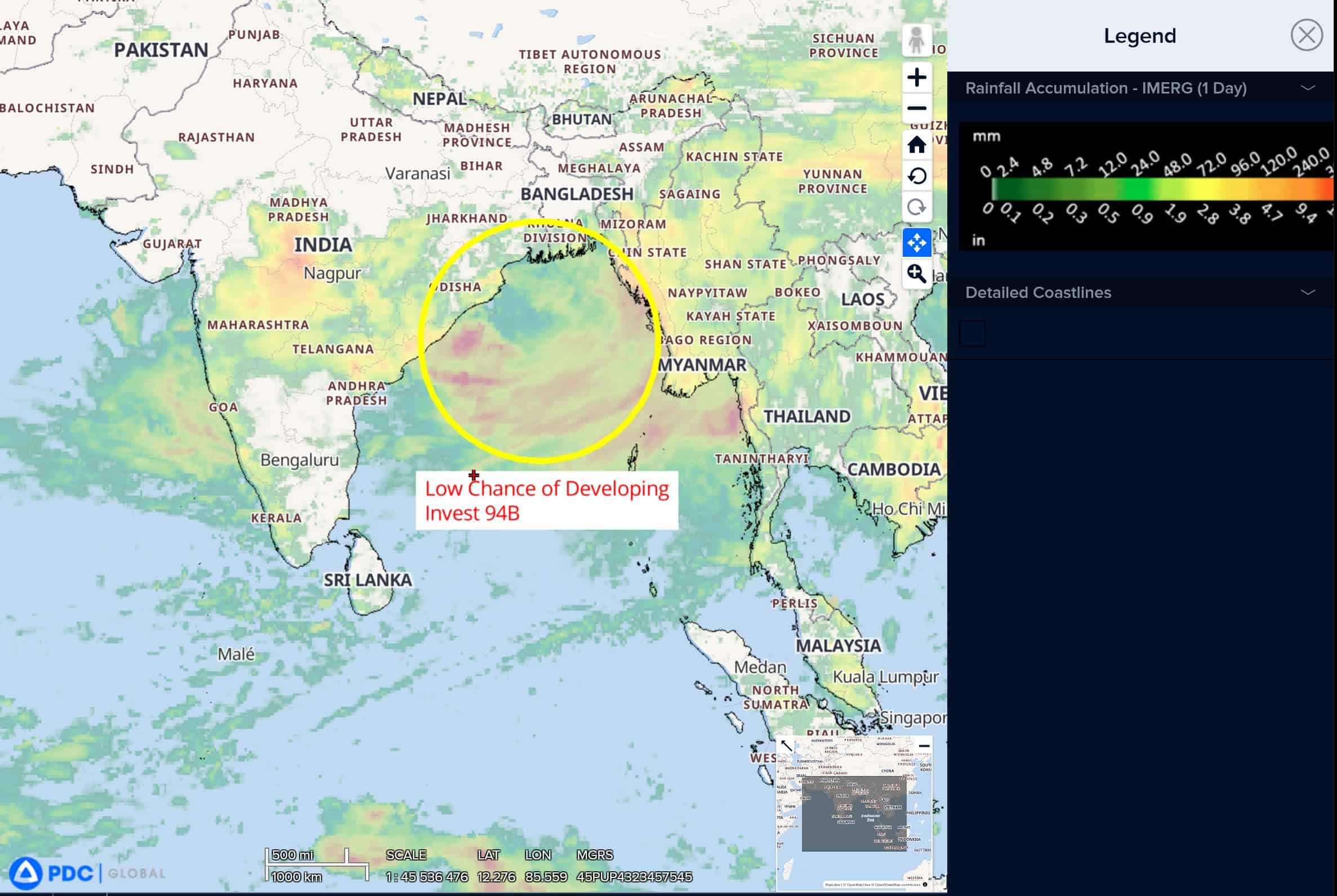Open overview map attribution info icon
The image size is (1337, 896).
(925, 885)
